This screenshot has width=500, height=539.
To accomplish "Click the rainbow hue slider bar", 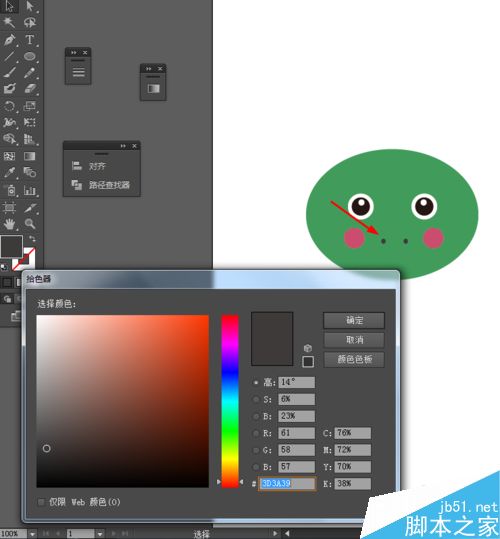I will click(230, 401).
